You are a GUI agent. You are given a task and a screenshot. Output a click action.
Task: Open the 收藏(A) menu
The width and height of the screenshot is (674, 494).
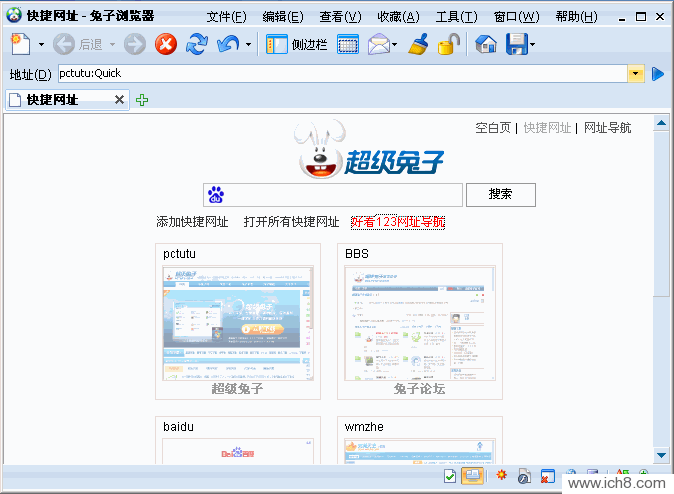[x=398, y=17]
